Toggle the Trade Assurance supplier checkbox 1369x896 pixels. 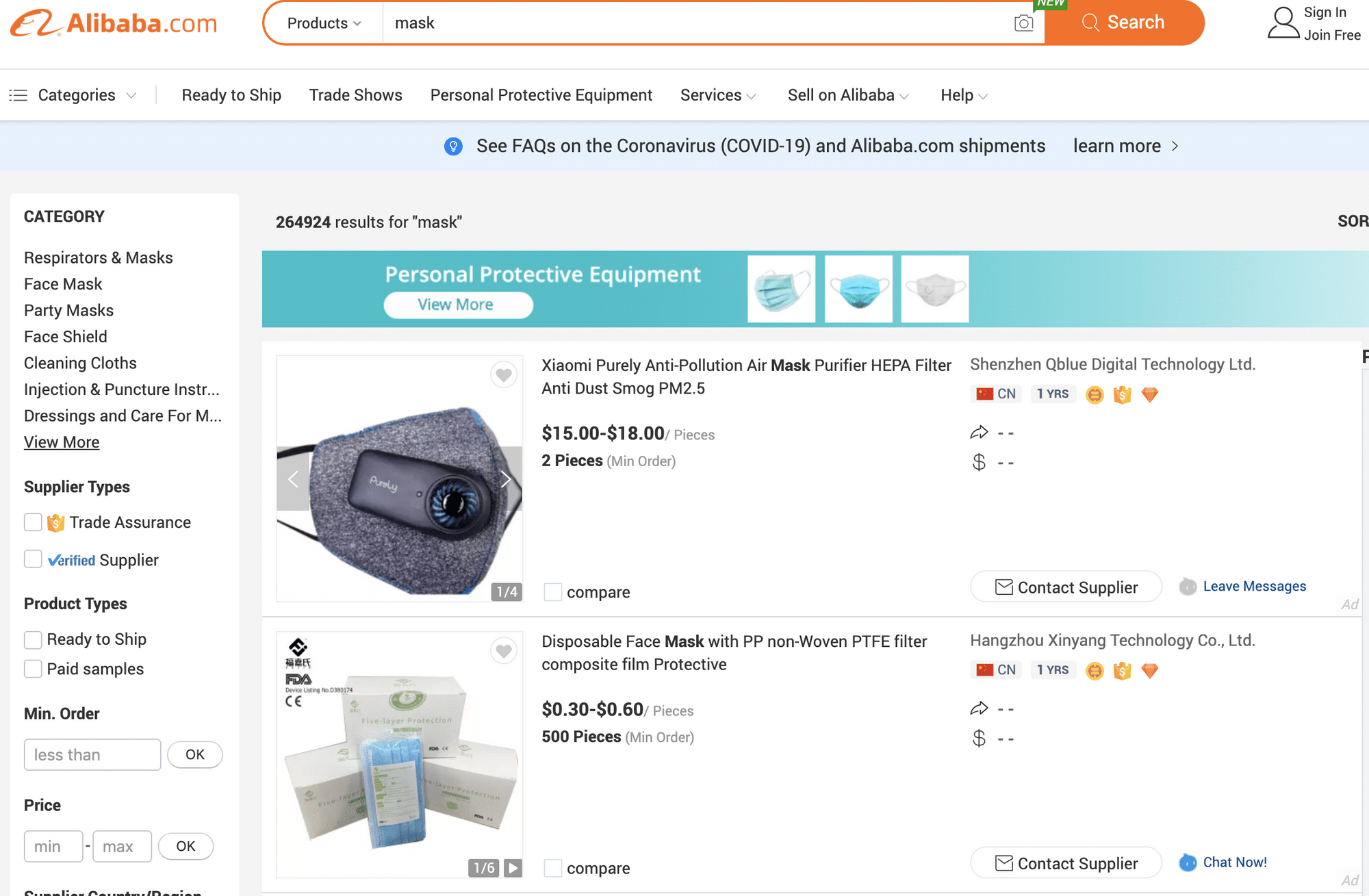coord(32,522)
